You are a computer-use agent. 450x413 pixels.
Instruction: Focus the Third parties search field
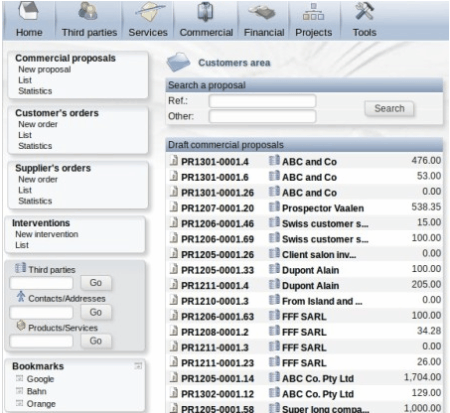(x=41, y=283)
